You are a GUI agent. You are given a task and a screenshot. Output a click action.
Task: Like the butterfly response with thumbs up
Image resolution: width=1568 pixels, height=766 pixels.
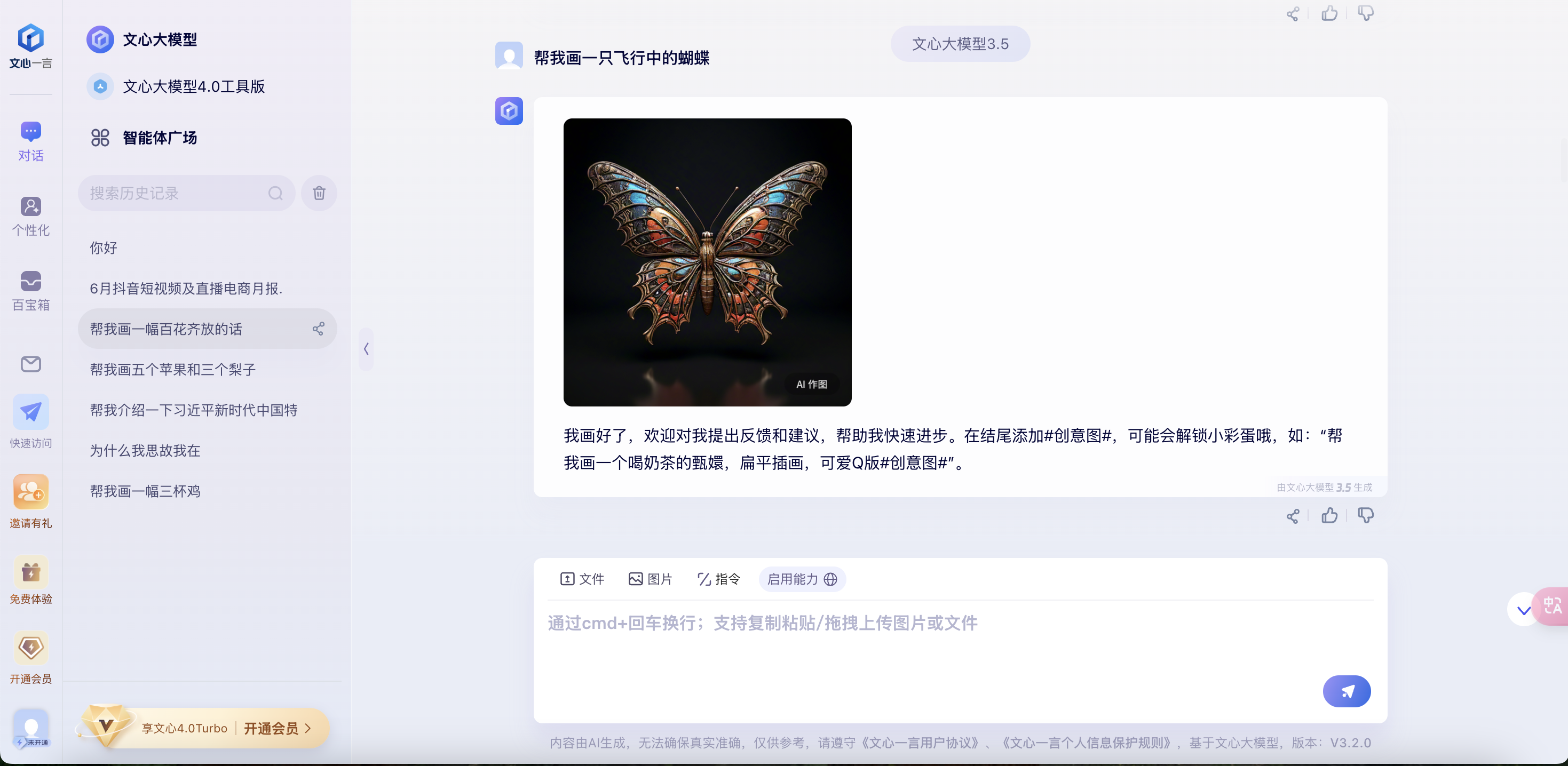coord(1329,516)
